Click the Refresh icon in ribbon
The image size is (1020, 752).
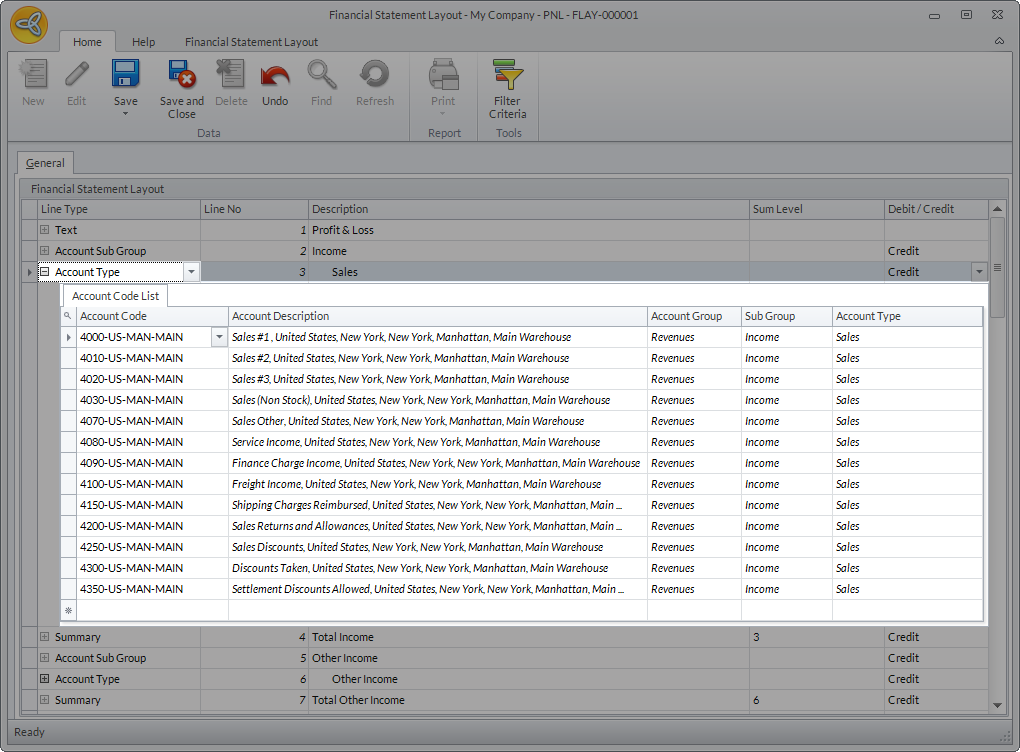374,76
